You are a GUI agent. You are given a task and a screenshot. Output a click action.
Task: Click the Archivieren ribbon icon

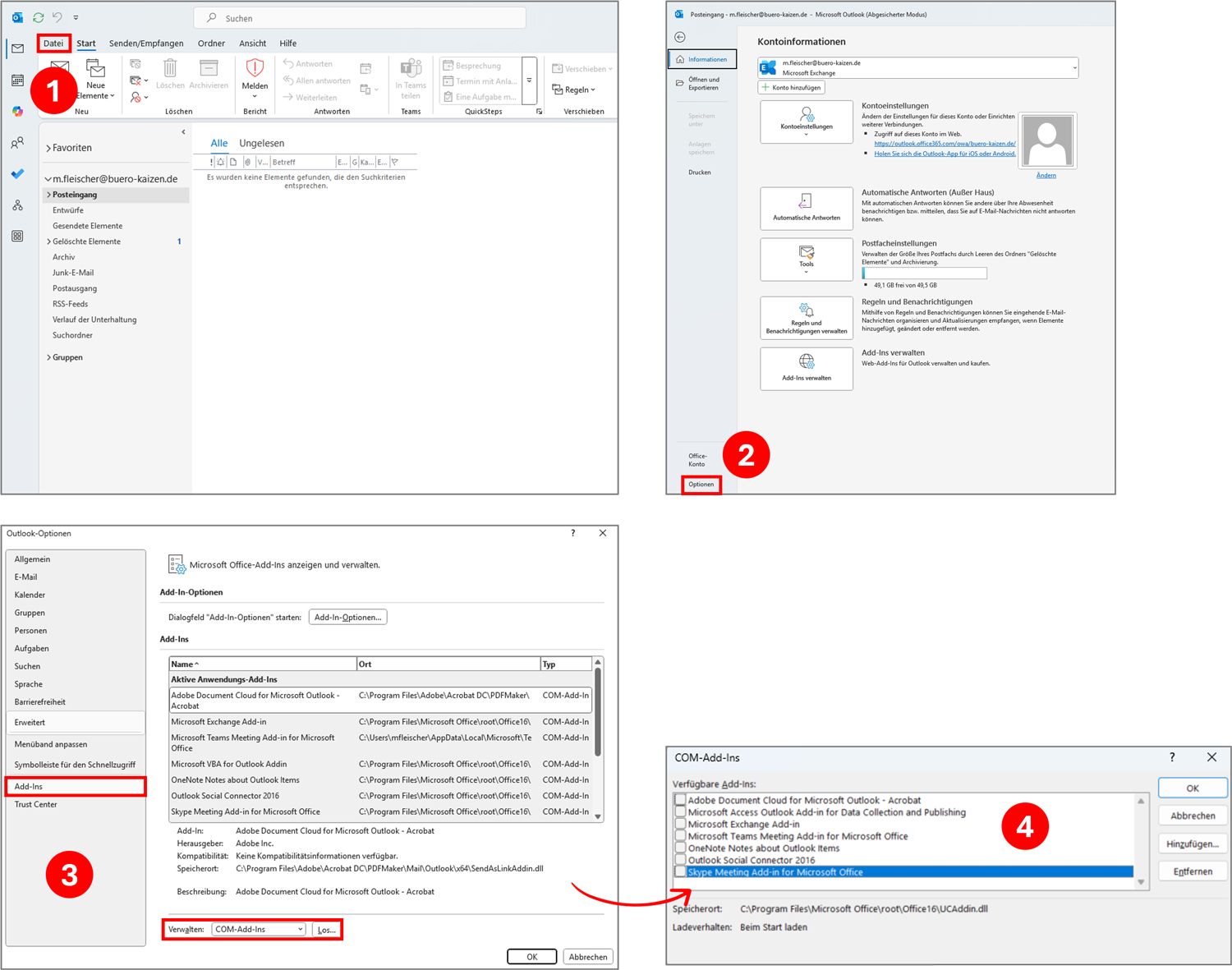(x=209, y=75)
